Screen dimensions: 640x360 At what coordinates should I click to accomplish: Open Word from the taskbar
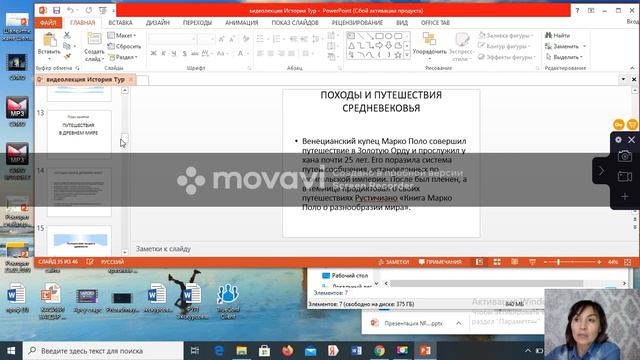tap(356, 350)
